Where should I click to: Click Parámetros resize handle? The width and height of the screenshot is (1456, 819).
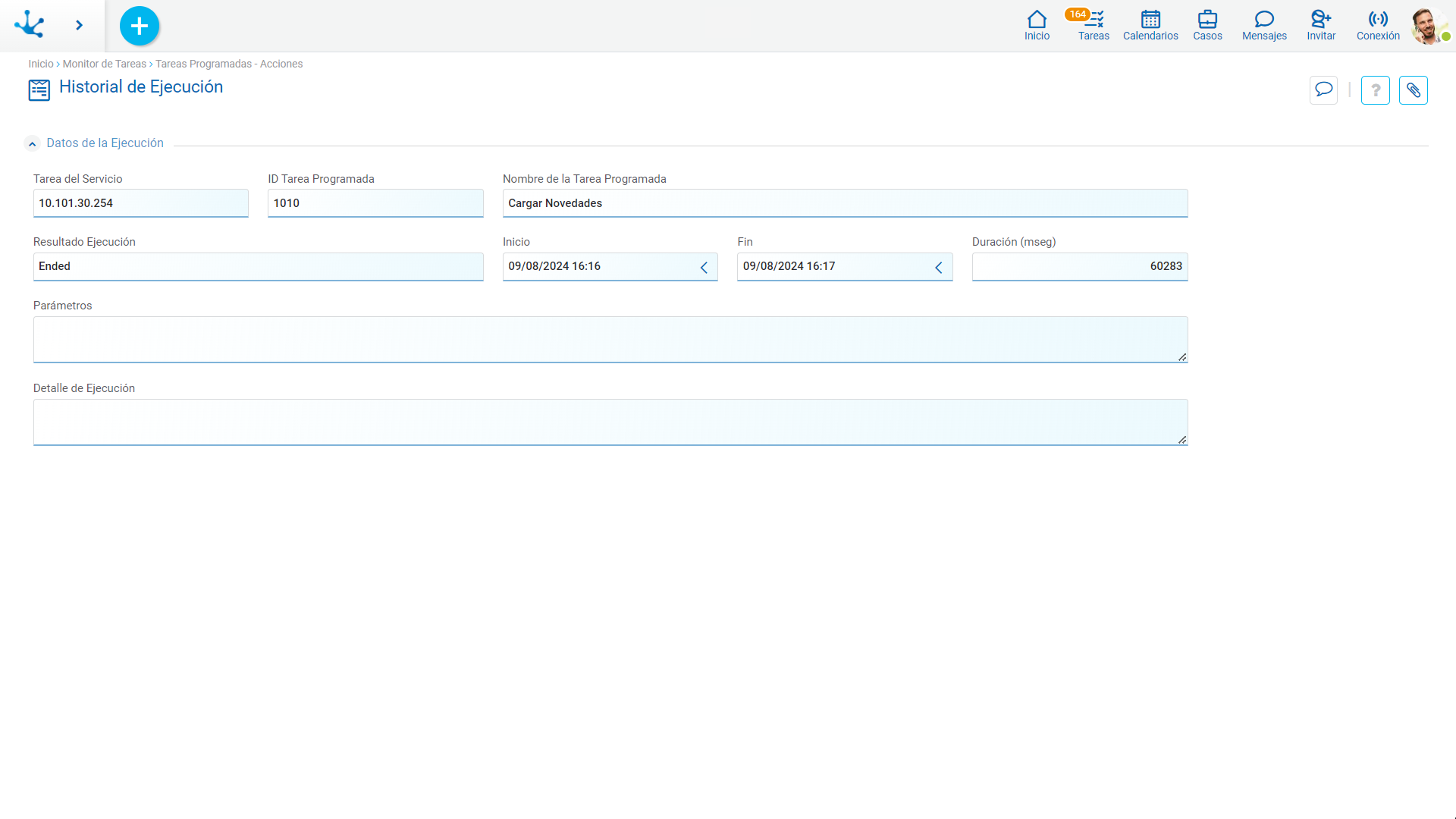tap(1182, 357)
